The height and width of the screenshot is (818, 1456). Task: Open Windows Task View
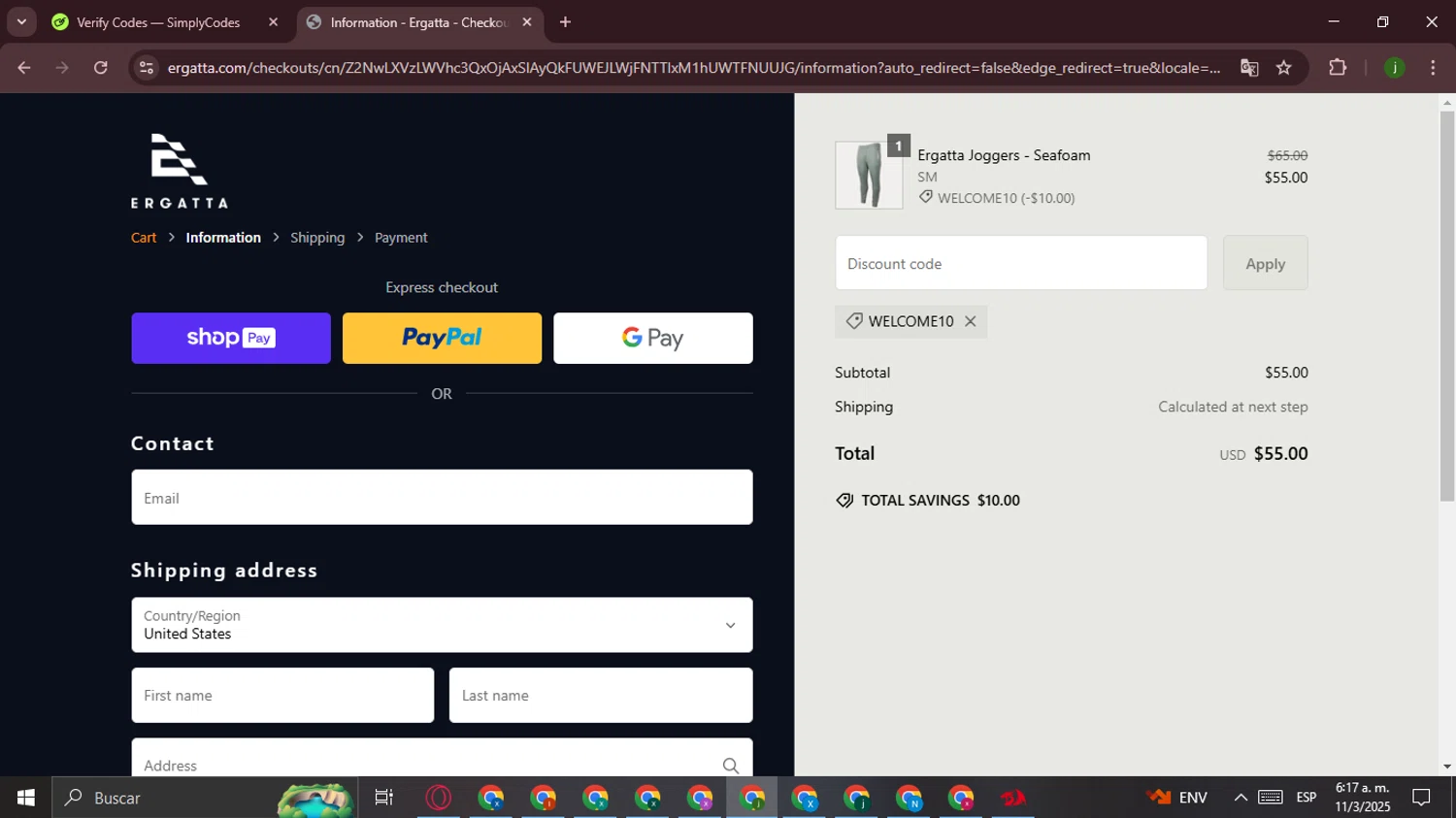(x=384, y=798)
